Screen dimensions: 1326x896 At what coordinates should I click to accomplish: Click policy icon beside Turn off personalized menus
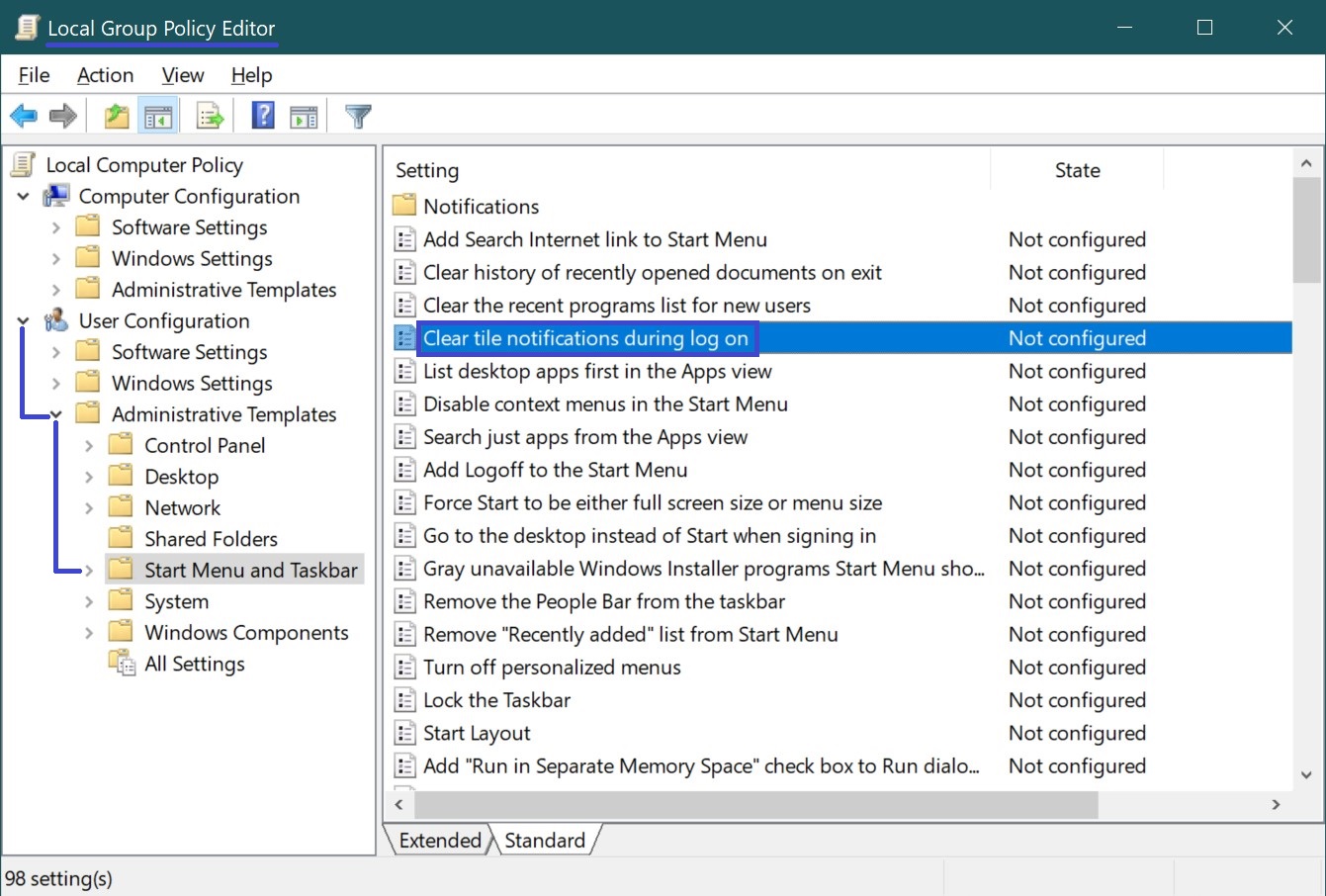404,668
